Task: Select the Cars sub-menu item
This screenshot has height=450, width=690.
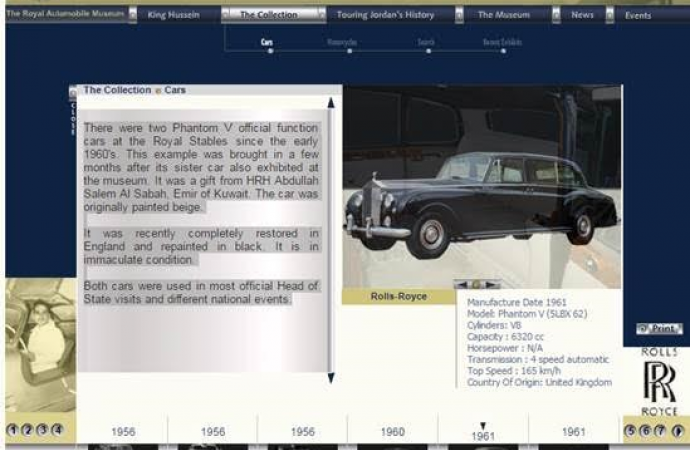Action: (267, 42)
